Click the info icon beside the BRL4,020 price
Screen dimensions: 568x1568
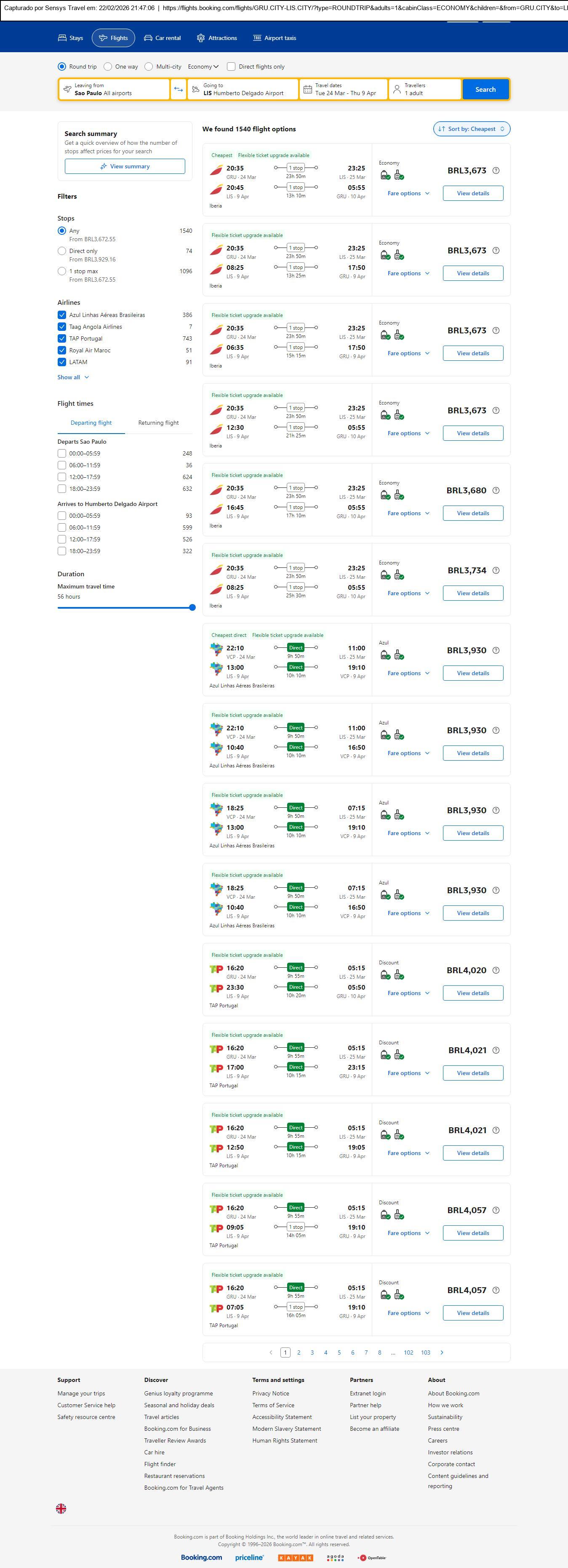pos(496,970)
